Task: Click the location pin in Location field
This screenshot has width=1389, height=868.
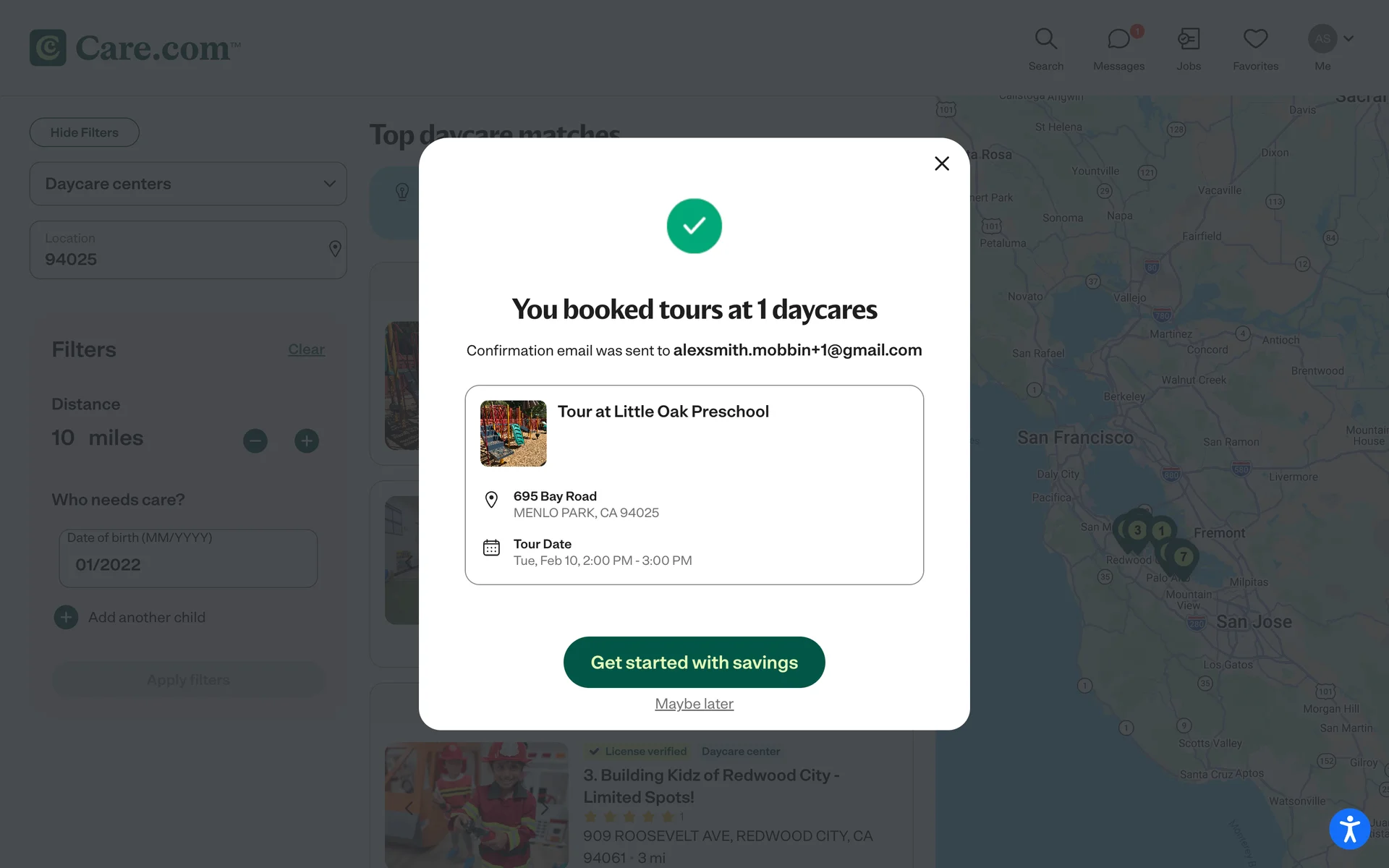Action: pos(335,249)
